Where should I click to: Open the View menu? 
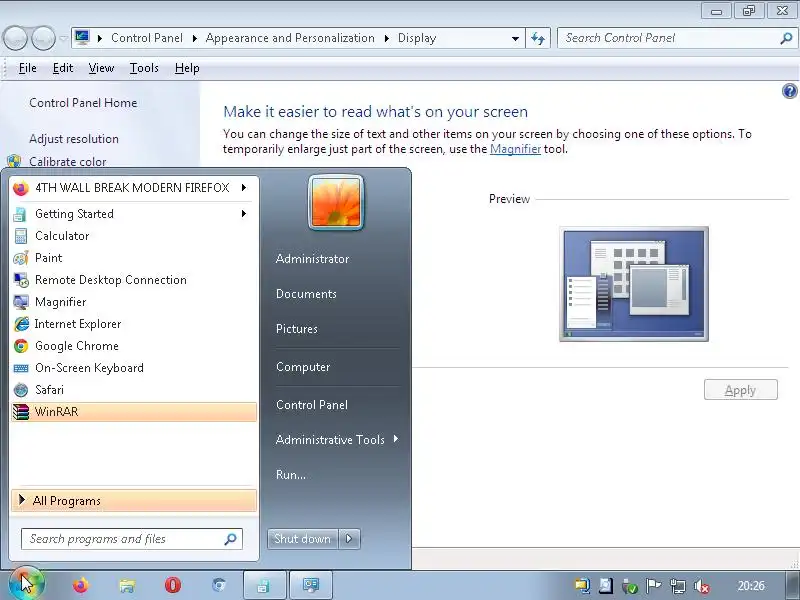101,68
